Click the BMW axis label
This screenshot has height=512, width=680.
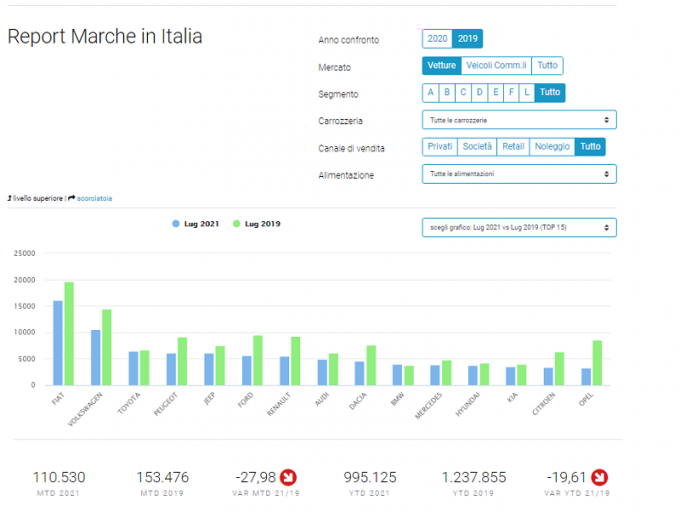click(397, 399)
